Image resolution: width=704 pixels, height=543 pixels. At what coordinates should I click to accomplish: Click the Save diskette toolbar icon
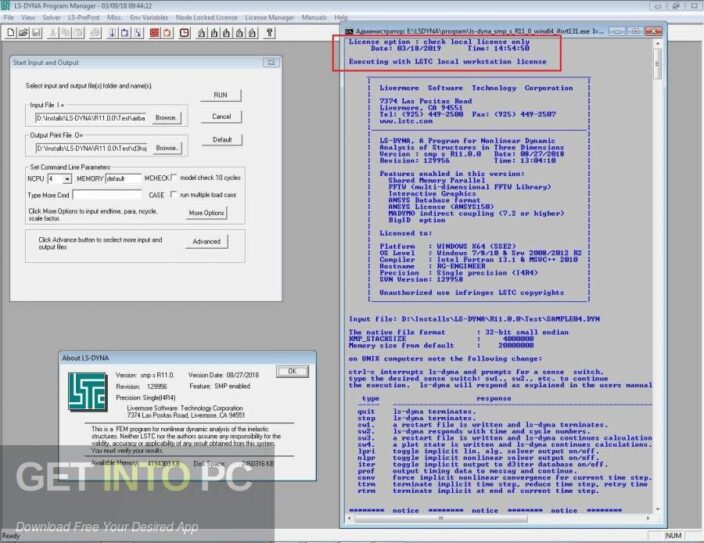coord(36,32)
